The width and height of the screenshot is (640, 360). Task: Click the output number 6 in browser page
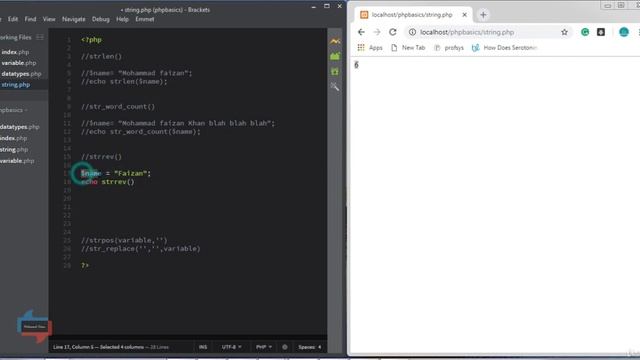tap(356, 65)
